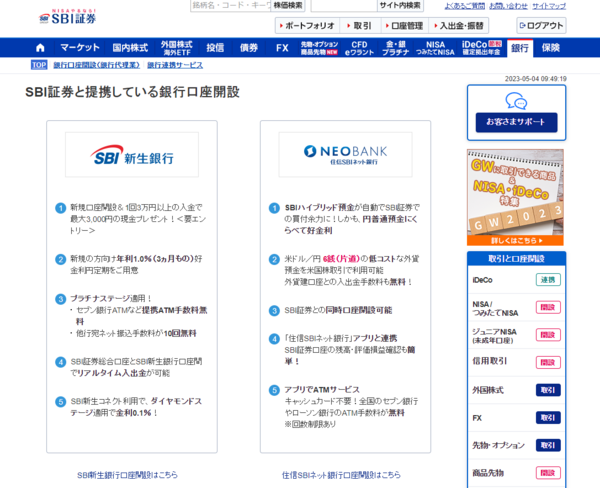
Task: Select the 金・銀 プラチナ tab
Action: point(395,48)
